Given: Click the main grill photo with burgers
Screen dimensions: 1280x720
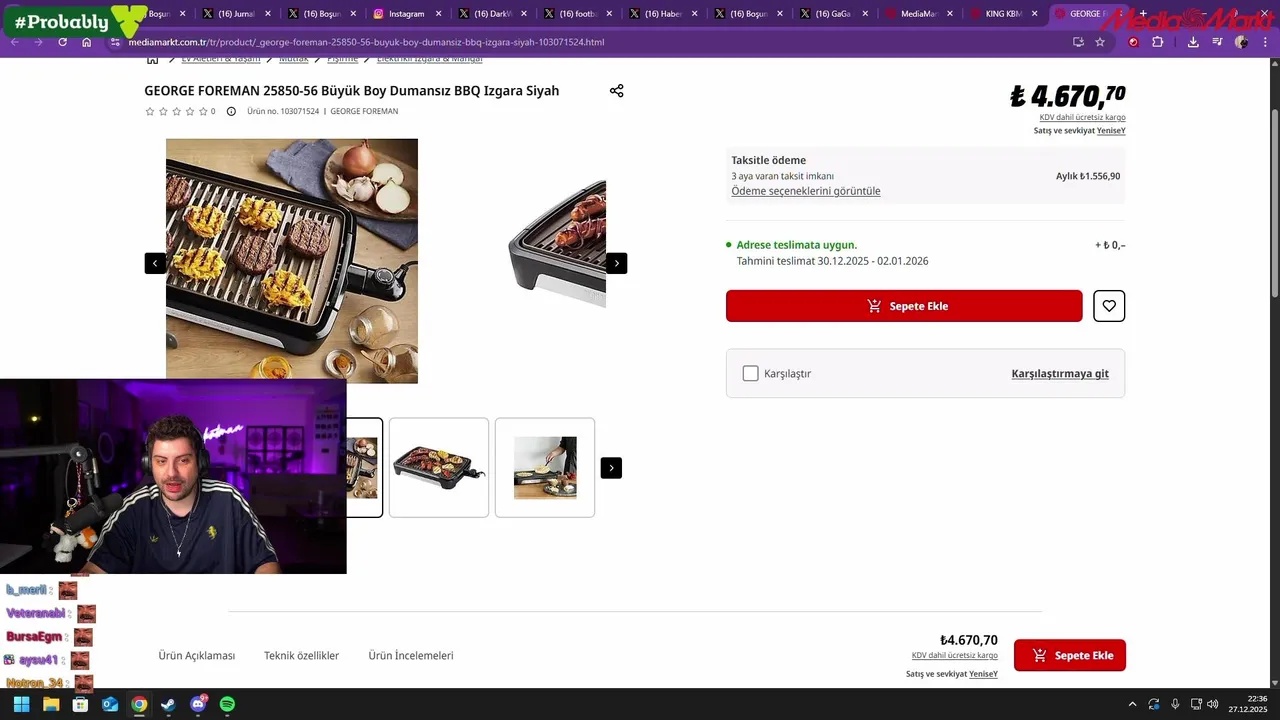Looking at the screenshot, I should click(x=292, y=261).
